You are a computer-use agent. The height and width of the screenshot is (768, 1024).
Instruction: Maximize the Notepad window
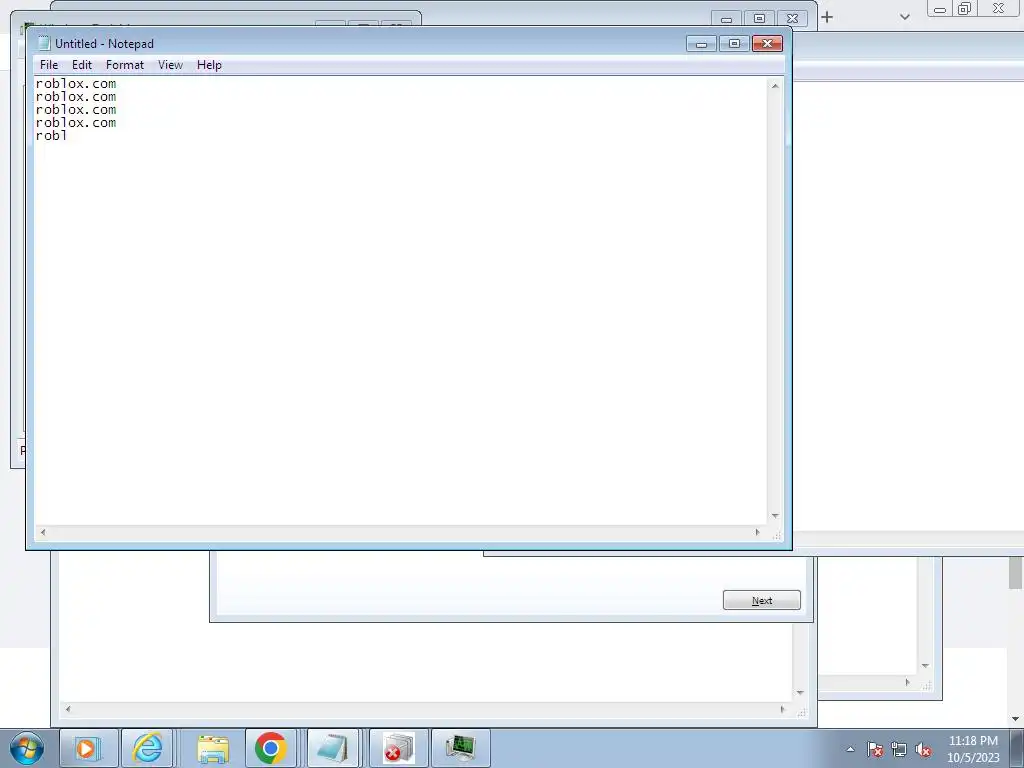[x=734, y=44]
